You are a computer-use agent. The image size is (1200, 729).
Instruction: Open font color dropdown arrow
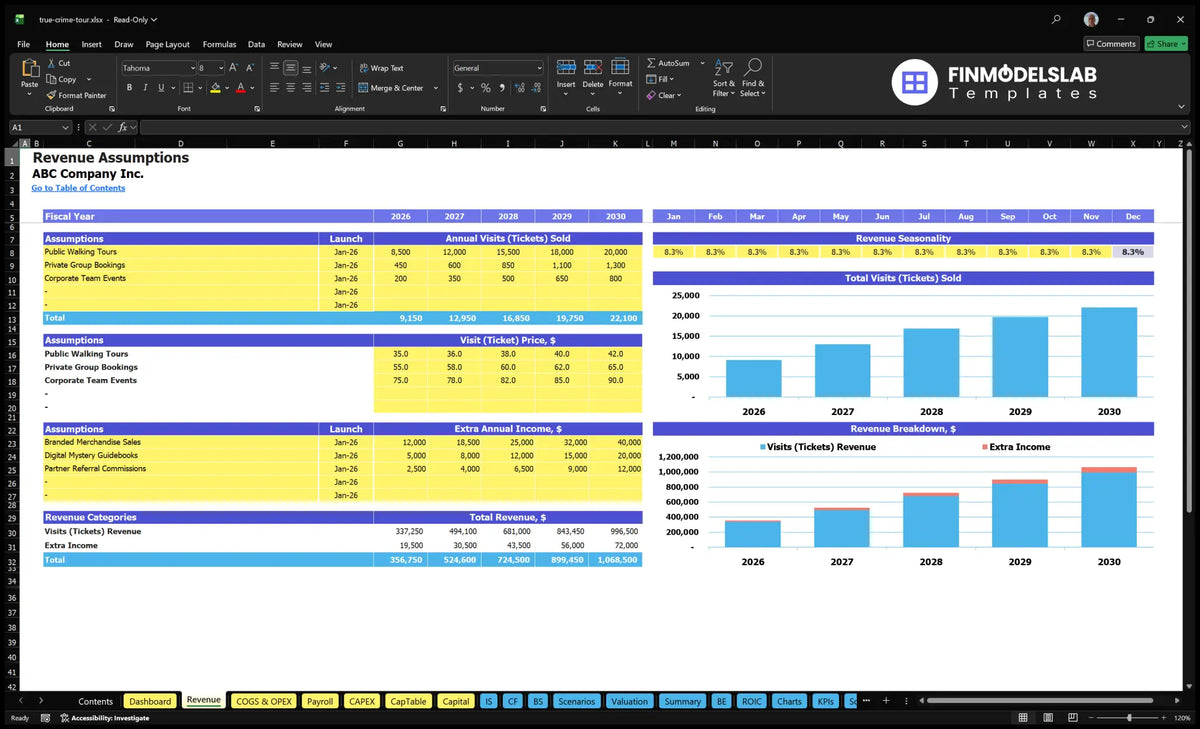click(254, 88)
